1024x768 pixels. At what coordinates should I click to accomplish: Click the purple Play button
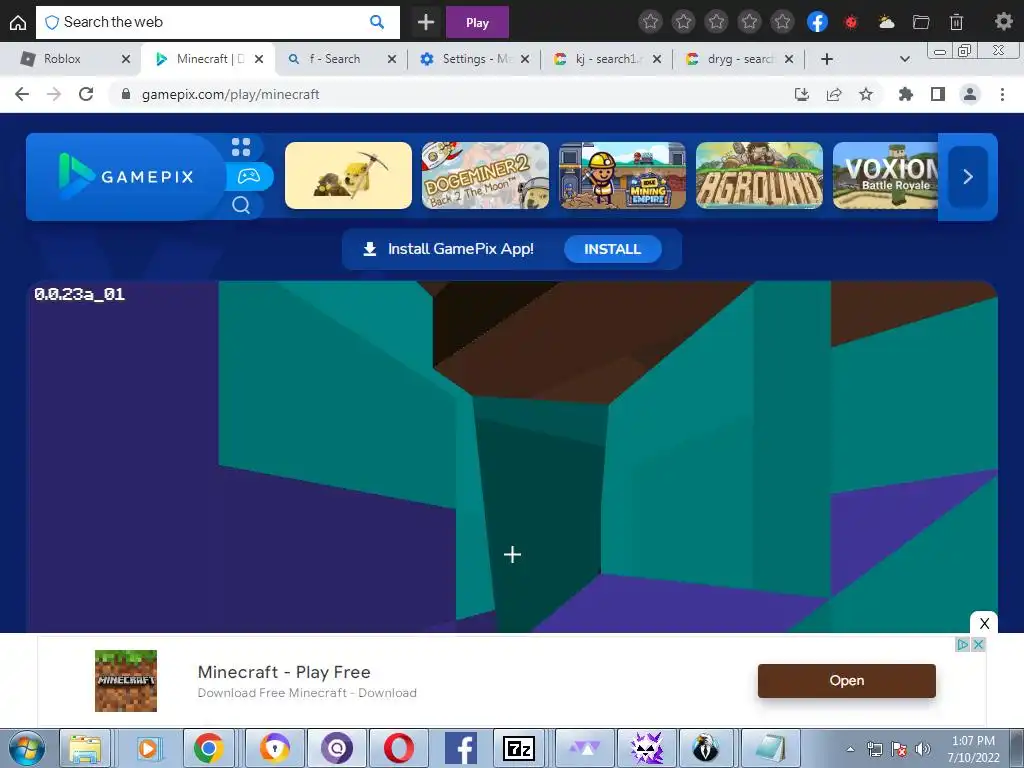click(477, 23)
